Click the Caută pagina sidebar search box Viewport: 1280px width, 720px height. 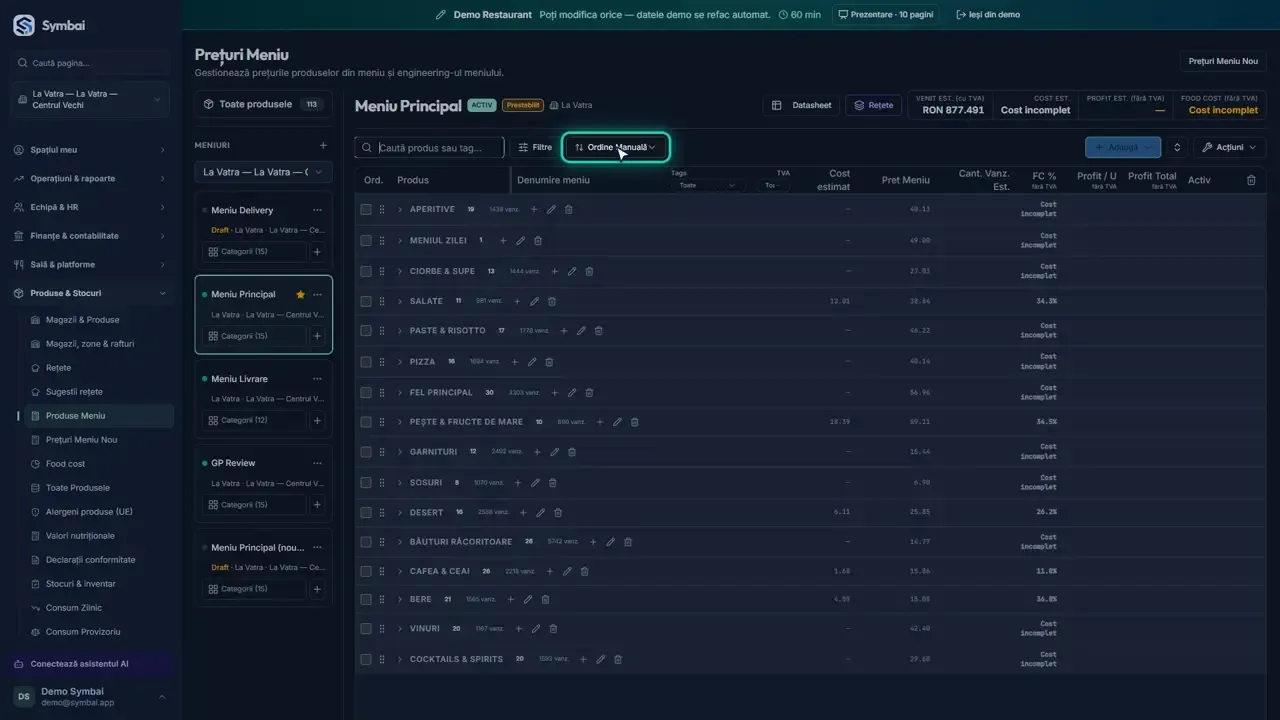[x=91, y=63]
